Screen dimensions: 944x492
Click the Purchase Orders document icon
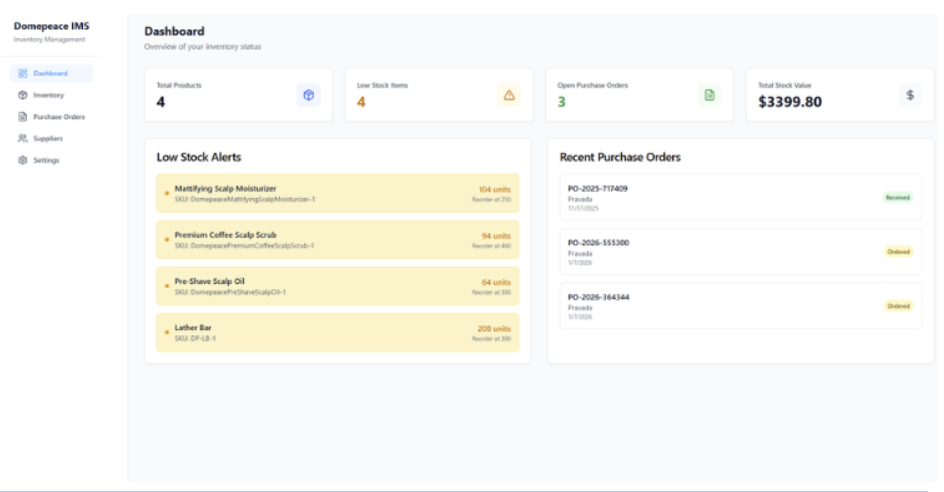coord(22,117)
